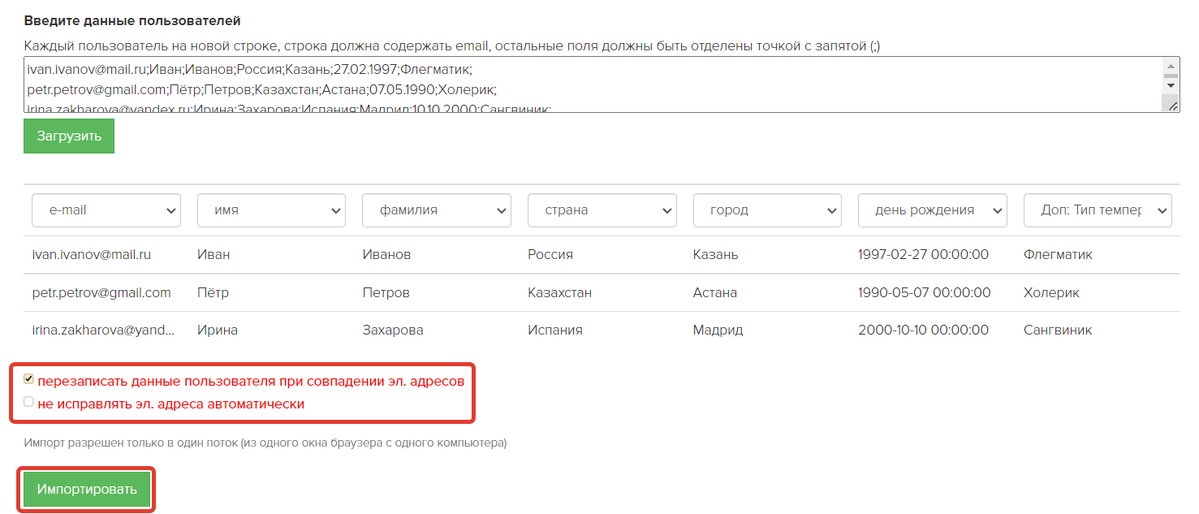Toggle the перезаписать данные пользователя checkbox
The width and height of the screenshot is (1199, 514).
pyautogui.click(x=29, y=379)
